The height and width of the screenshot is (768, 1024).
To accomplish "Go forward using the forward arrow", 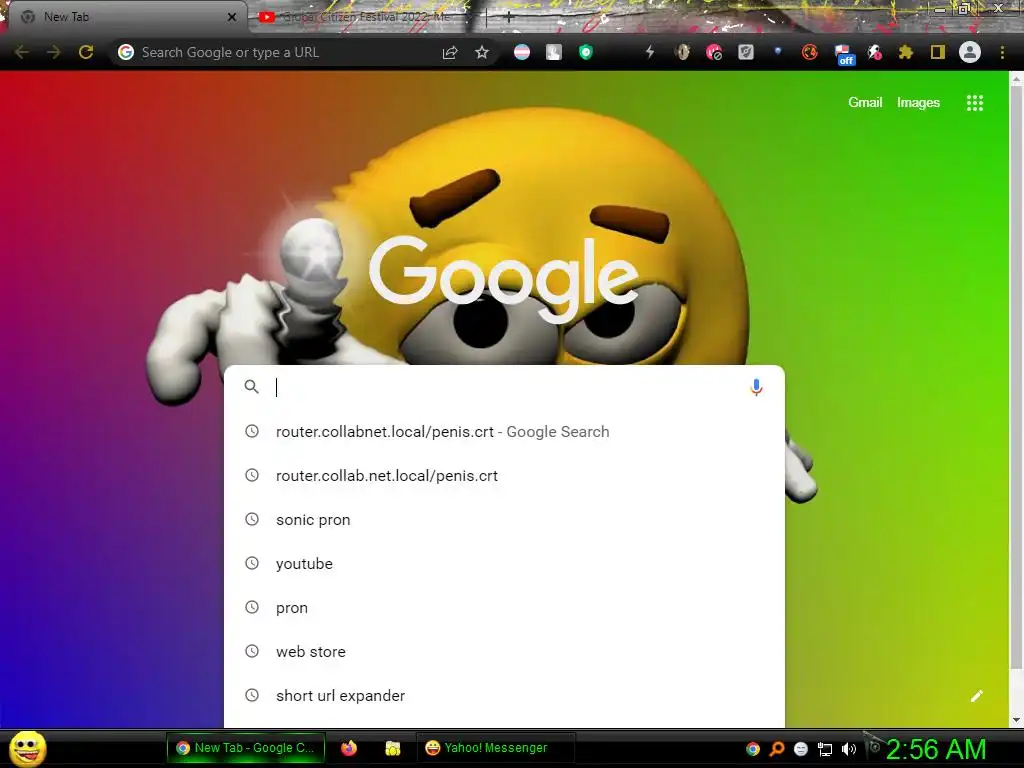I will click(x=54, y=52).
